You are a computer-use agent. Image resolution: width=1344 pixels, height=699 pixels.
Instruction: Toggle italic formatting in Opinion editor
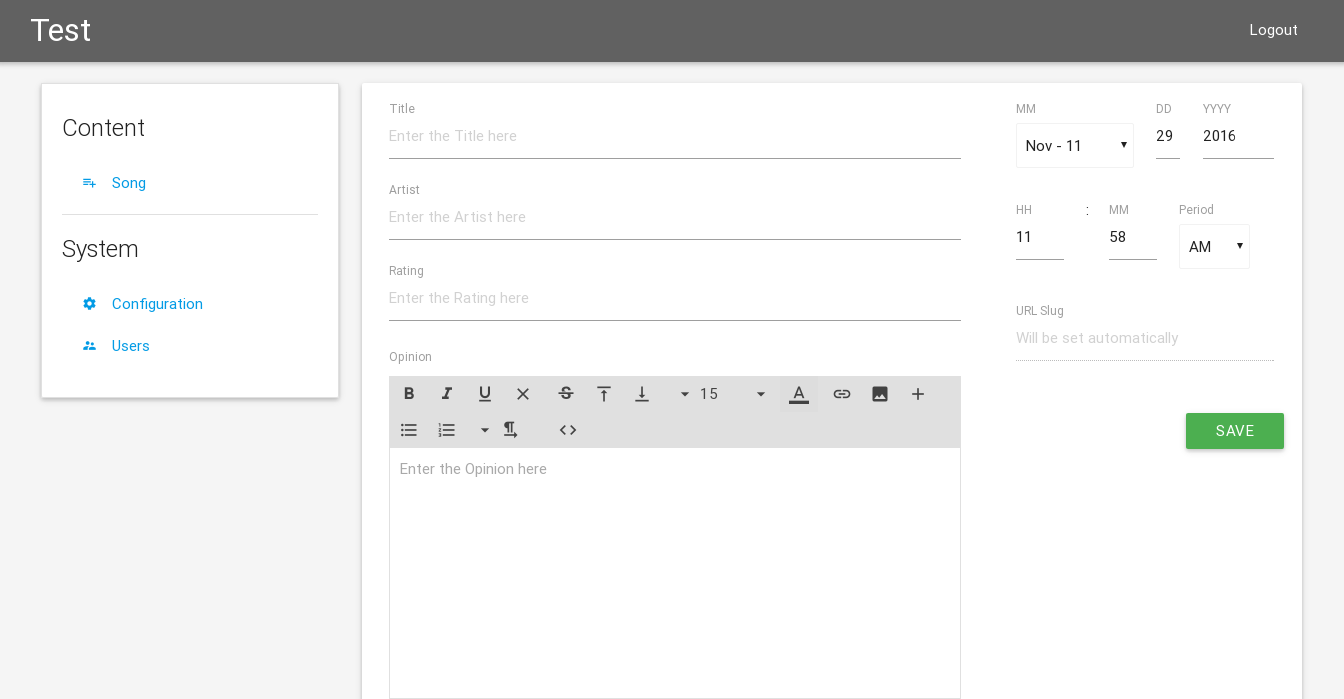pos(447,394)
